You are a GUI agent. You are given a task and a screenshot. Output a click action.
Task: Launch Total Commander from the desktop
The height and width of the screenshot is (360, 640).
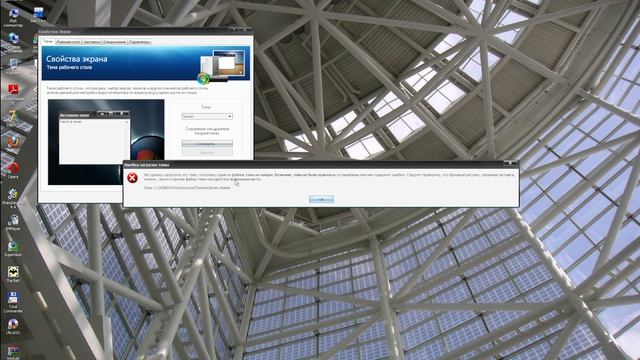click(x=13, y=302)
